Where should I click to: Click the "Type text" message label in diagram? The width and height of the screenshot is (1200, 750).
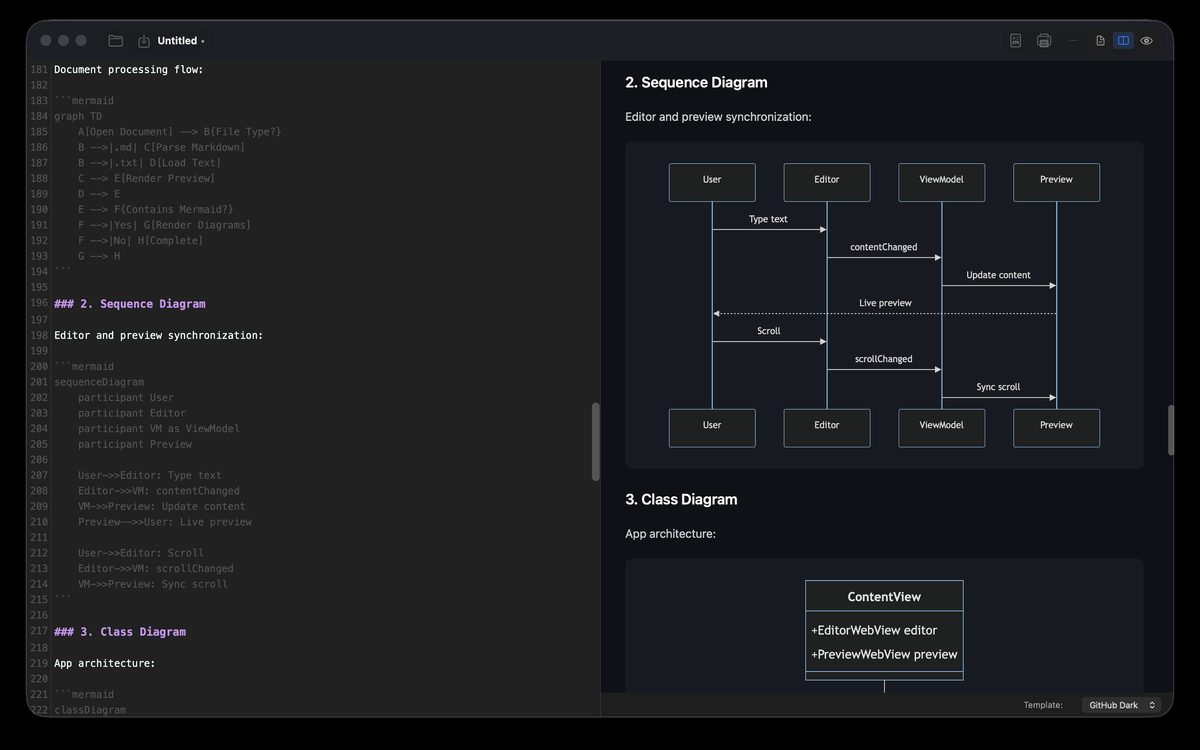click(768, 219)
